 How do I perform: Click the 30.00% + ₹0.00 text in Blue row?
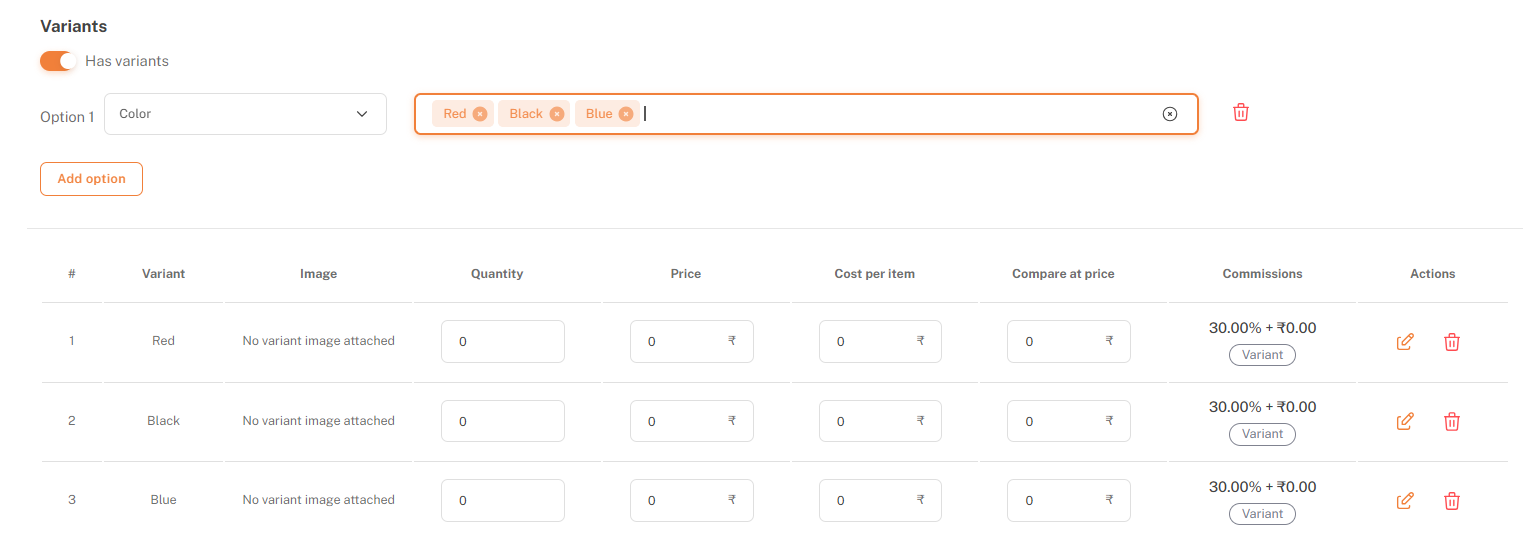coord(1262,487)
